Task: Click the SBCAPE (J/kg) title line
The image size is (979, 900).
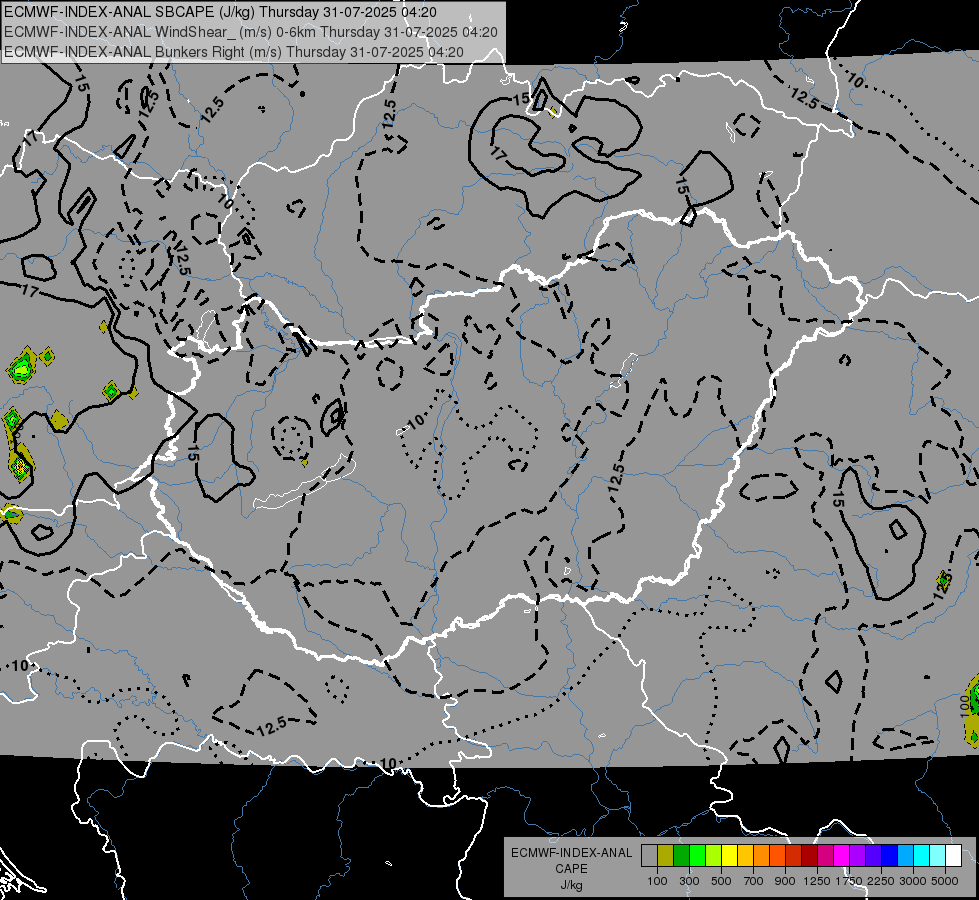Action: [x=220, y=12]
